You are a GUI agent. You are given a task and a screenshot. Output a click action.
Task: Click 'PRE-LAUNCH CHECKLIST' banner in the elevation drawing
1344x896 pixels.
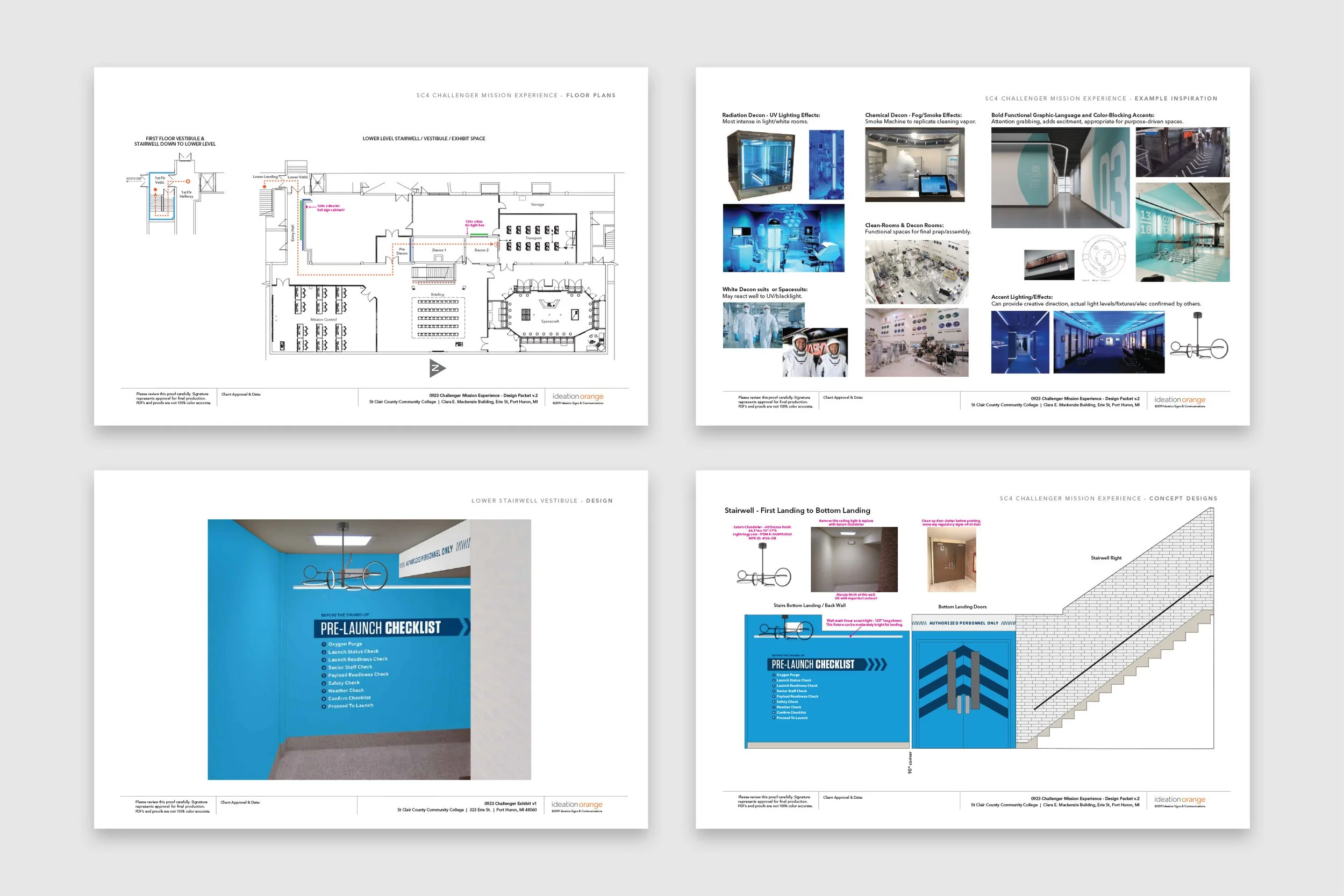826,664
